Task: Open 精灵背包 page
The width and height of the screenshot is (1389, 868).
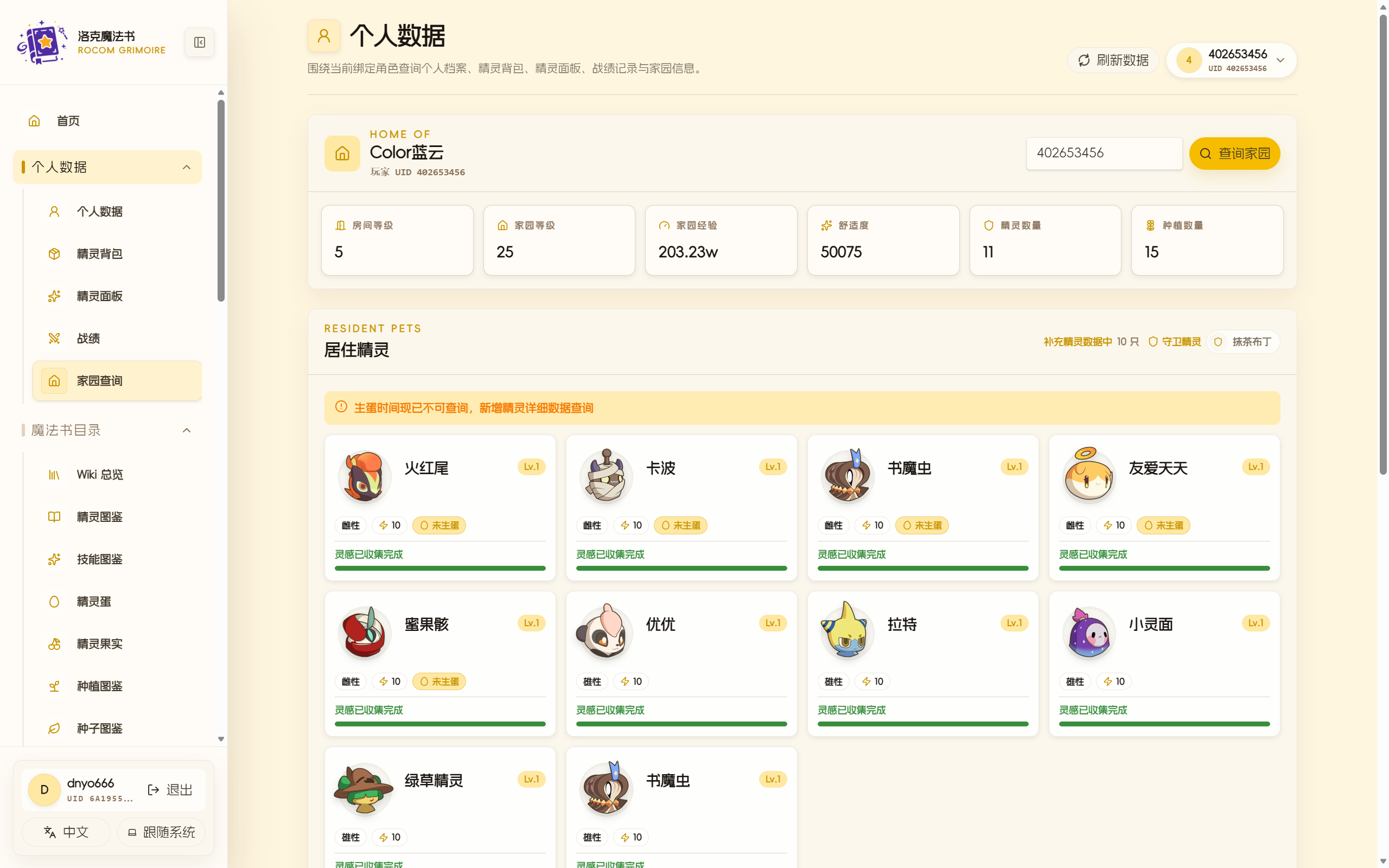Action: pos(117,254)
